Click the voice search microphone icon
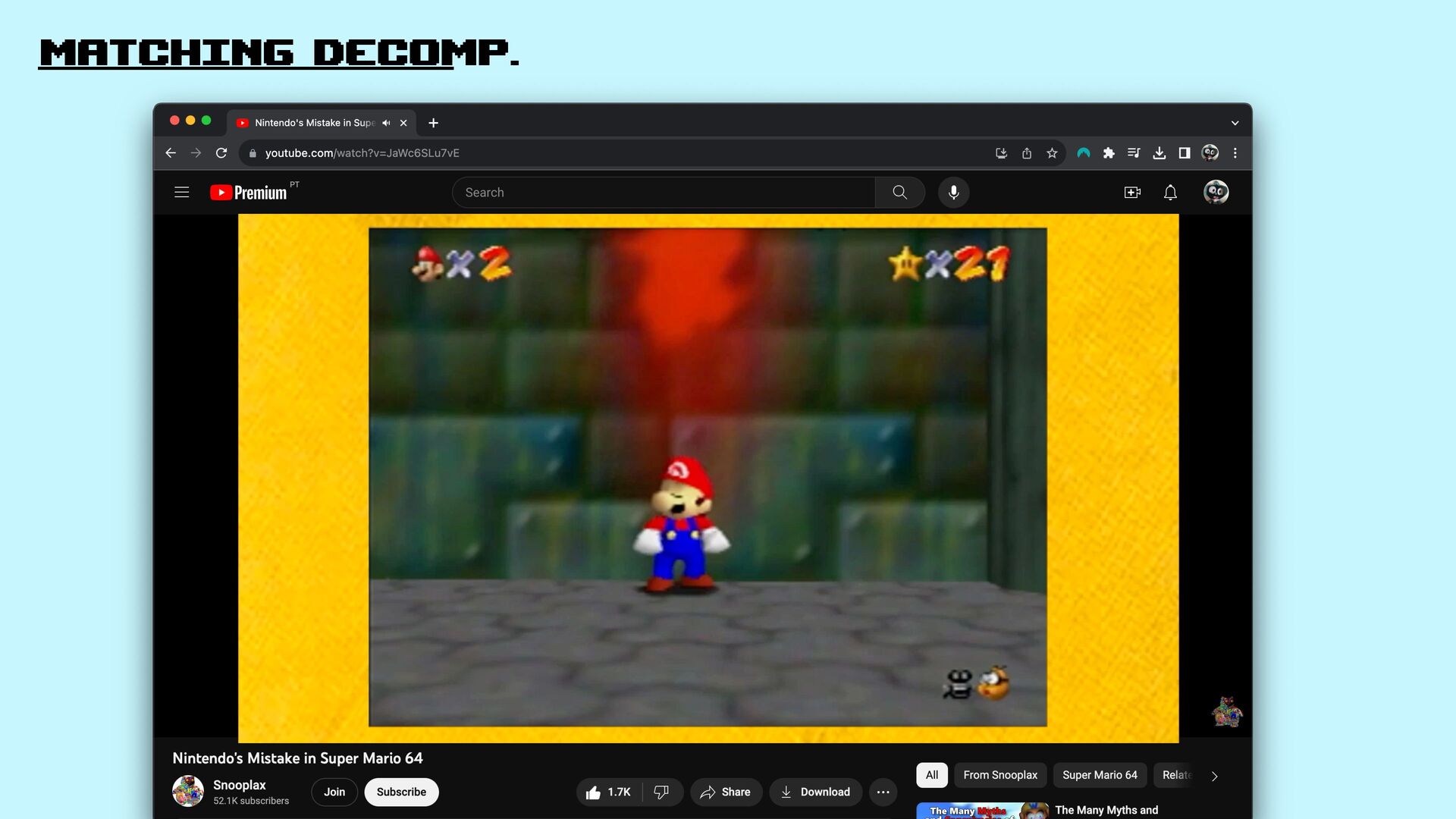This screenshot has height=819, width=1456. (x=953, y=193)
